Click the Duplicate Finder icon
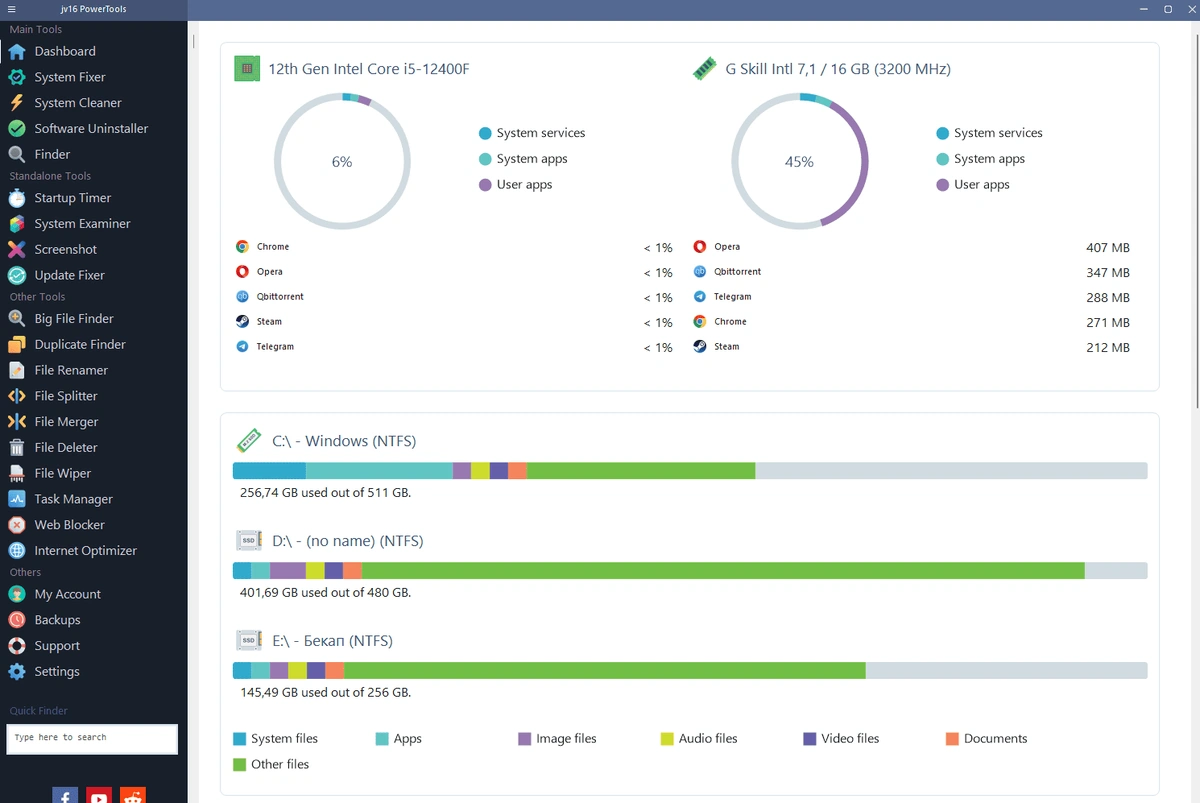1200x803 pixels. 16,344
